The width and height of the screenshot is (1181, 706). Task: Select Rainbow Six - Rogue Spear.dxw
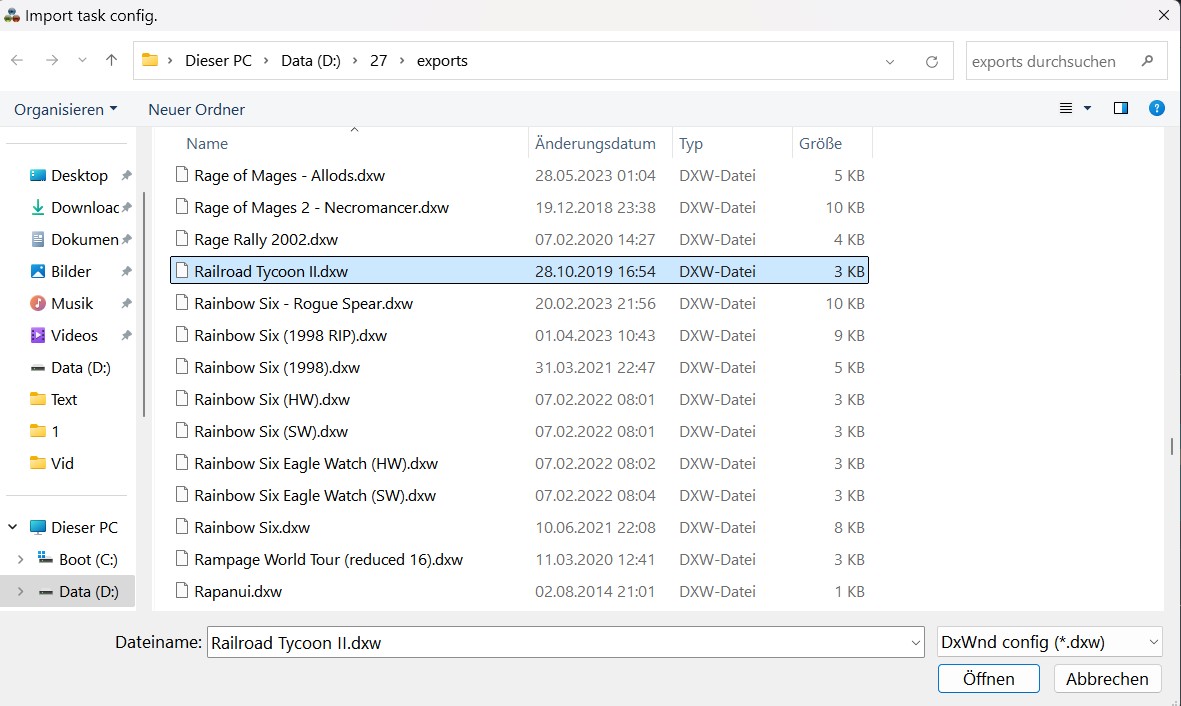coord(519,304)
